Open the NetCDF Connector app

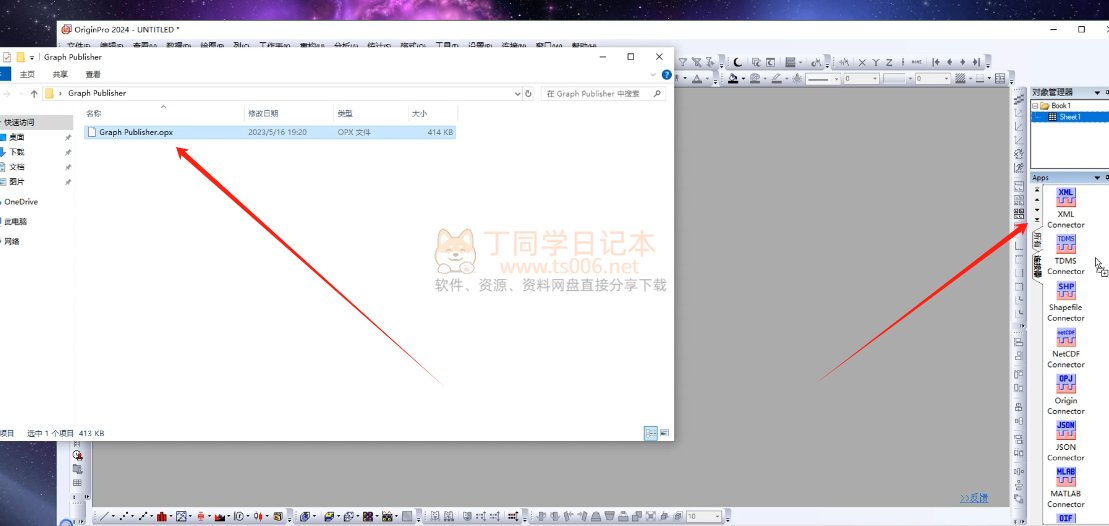coord(1065,348)
